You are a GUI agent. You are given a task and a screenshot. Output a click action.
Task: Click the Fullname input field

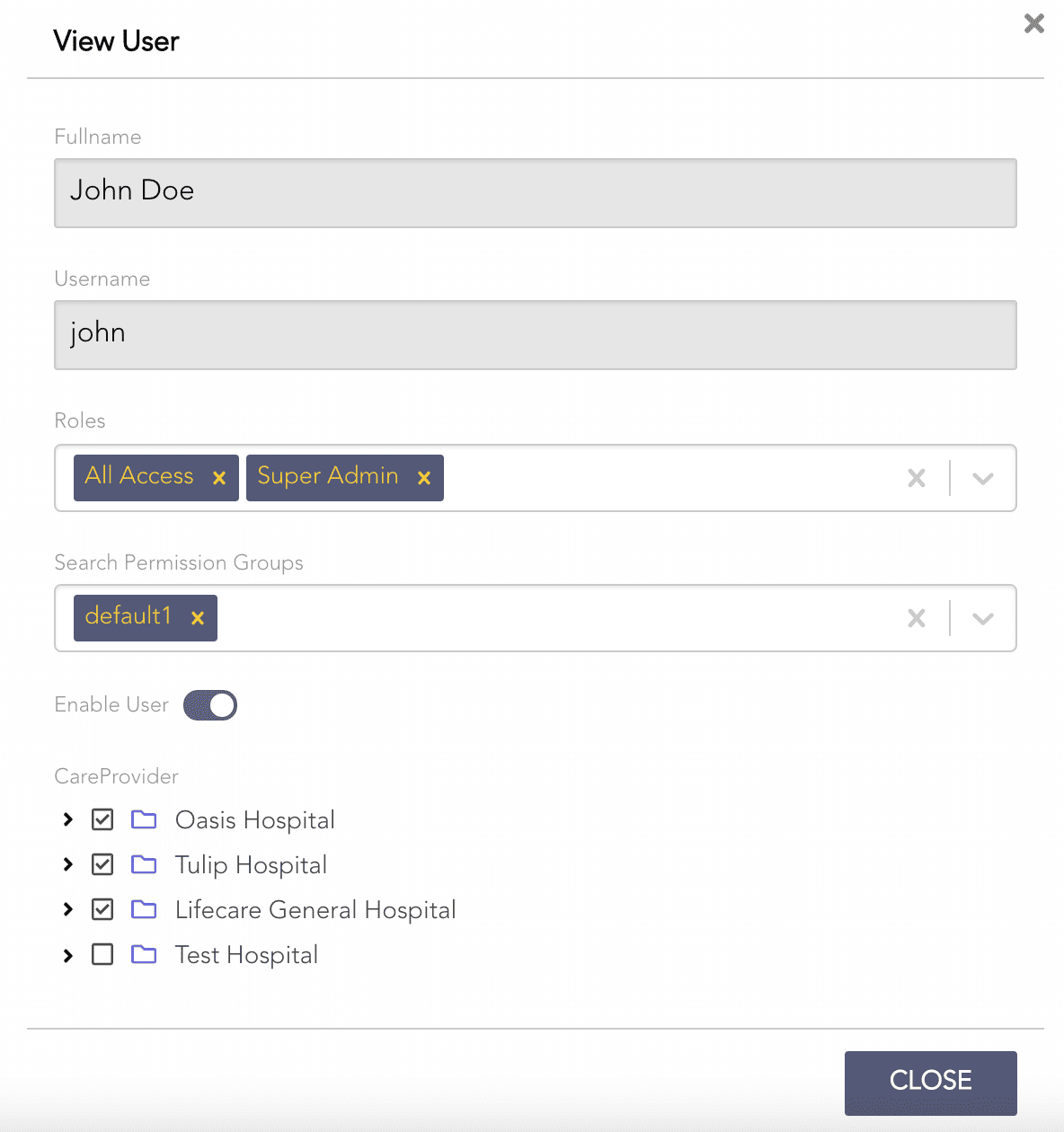[x=535, y=192]
